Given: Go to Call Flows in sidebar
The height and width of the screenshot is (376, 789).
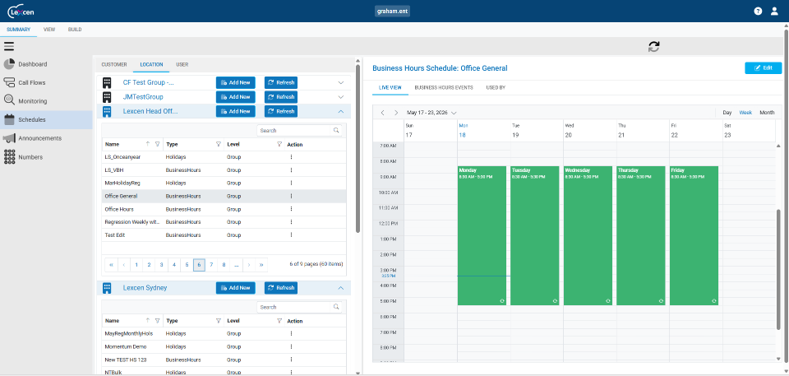Looking at the screenshot, I should [x=32, y=83].
